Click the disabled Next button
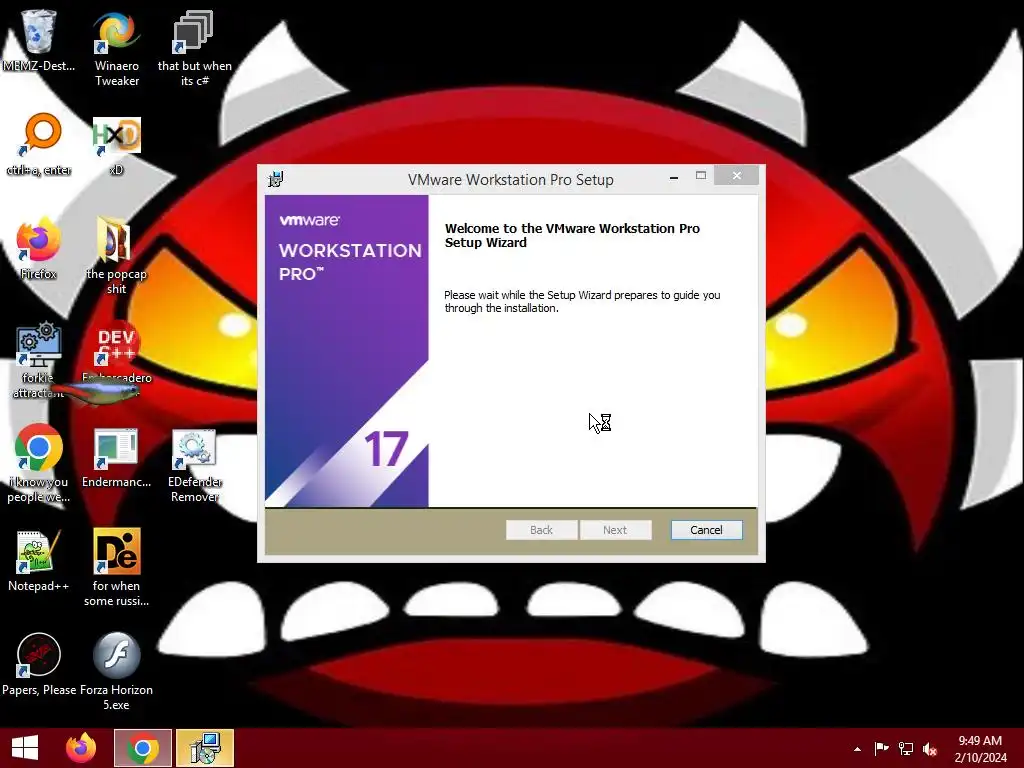The width and height of the screenshot is (1024, 768). coord(615,530)
